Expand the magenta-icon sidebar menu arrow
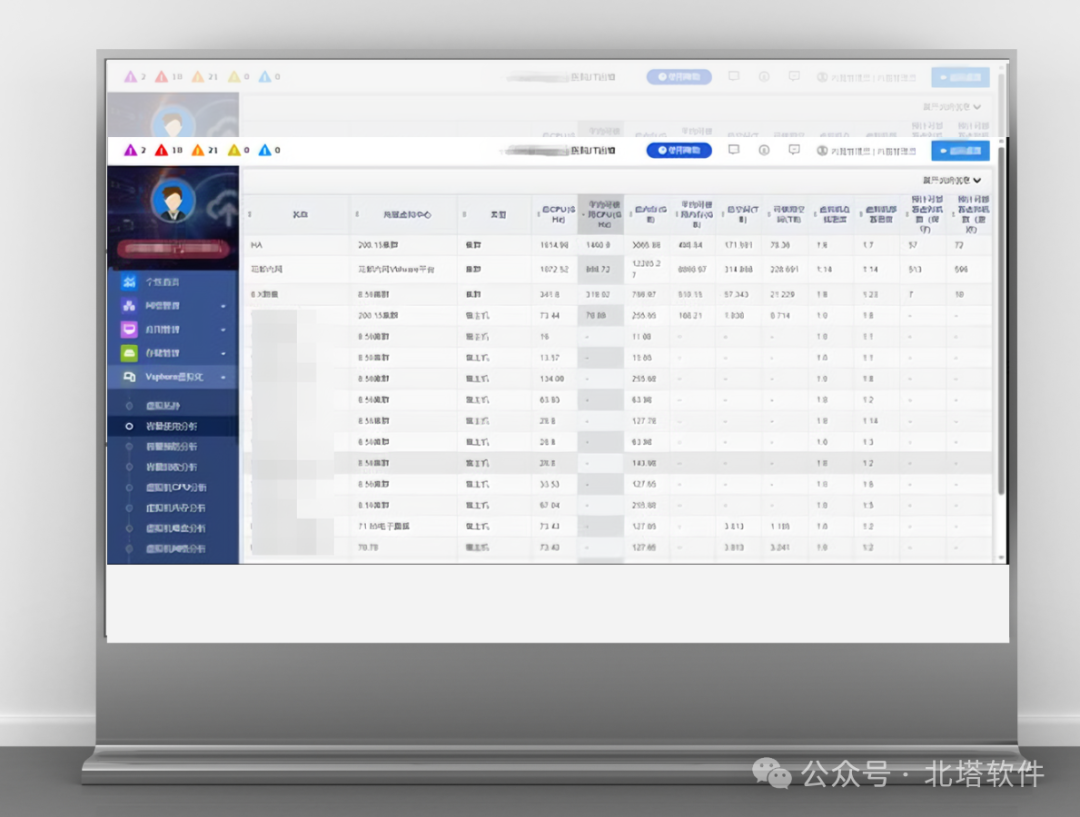The height and width of the screenshot is (817, 1080). (x=223, y=330)
